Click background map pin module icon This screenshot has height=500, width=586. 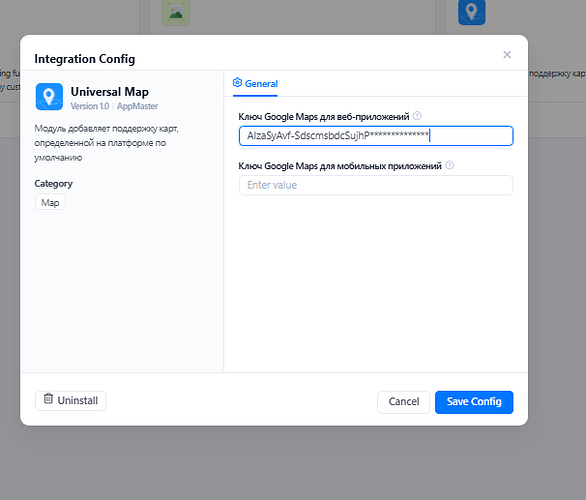tap(472, 12)
